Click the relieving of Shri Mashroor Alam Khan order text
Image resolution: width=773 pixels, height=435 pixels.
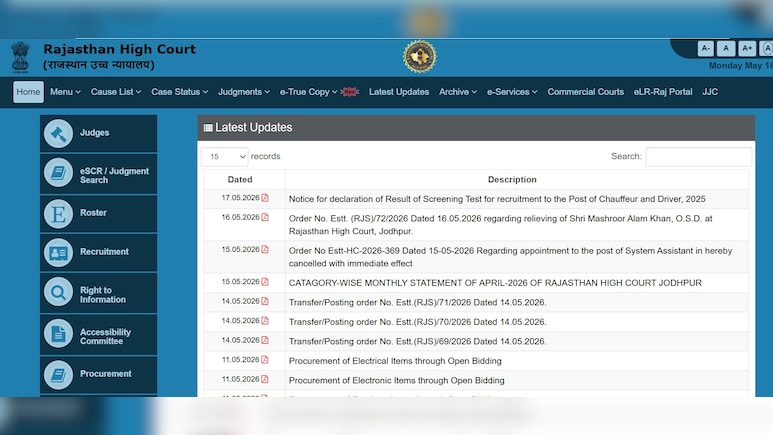coord(500,224)
